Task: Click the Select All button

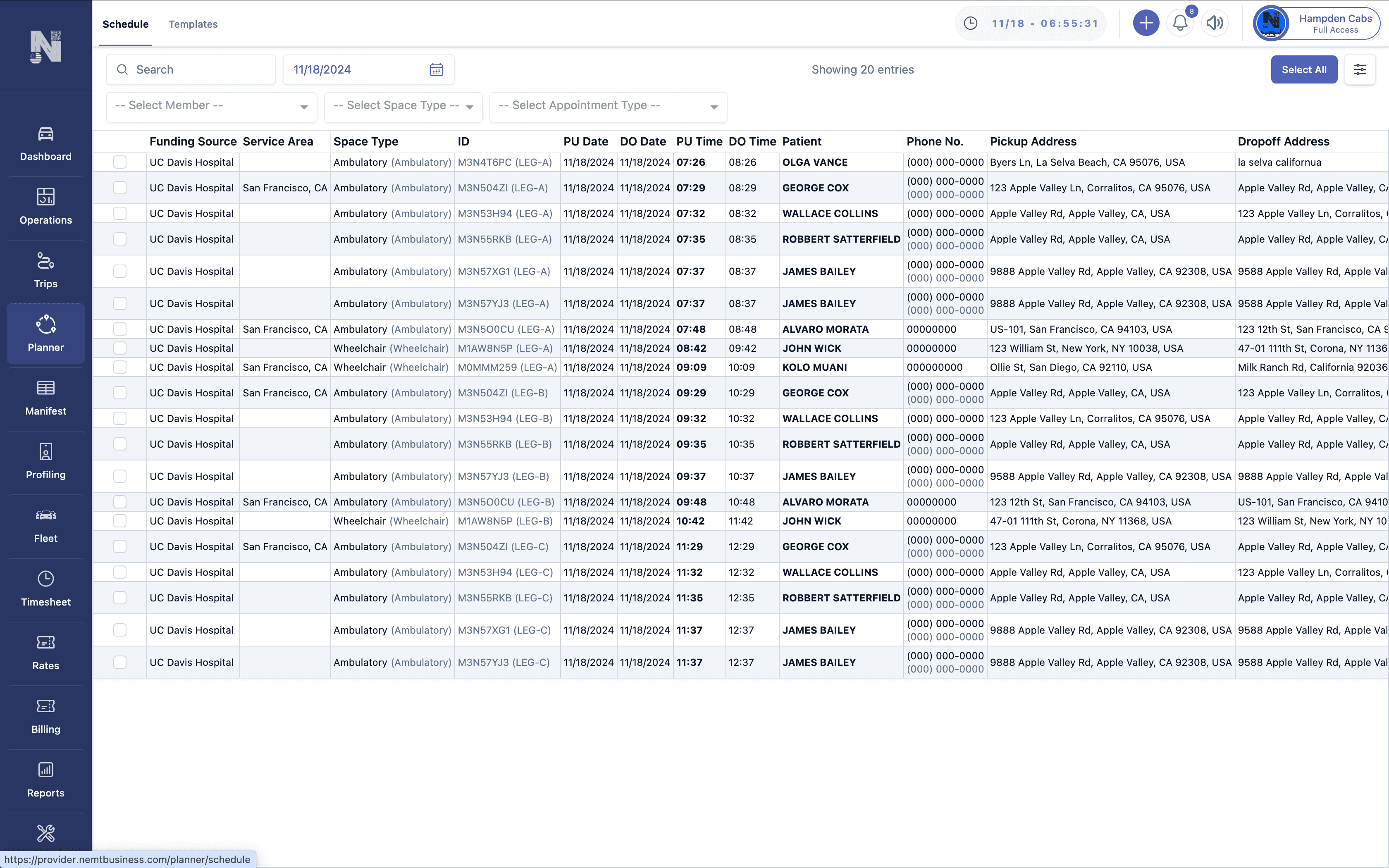Action: coord(1304,69)
